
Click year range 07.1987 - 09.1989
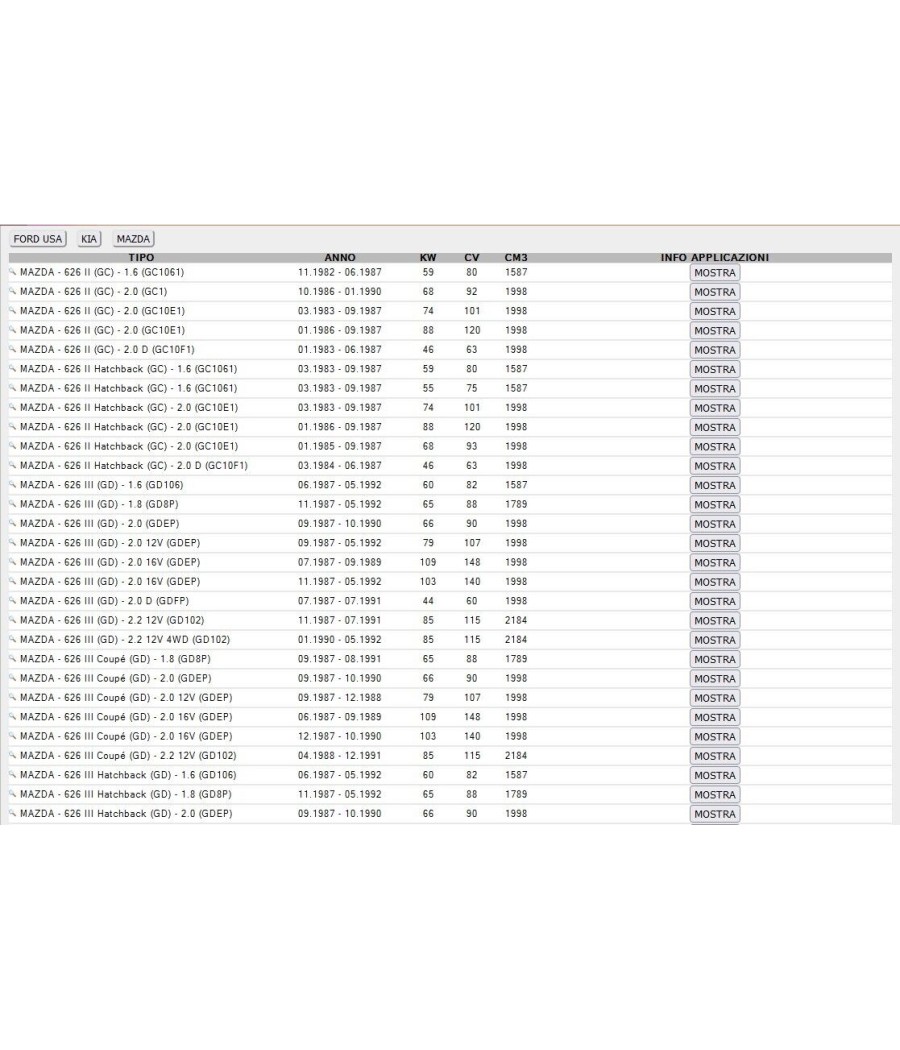[x=340, y=562]
